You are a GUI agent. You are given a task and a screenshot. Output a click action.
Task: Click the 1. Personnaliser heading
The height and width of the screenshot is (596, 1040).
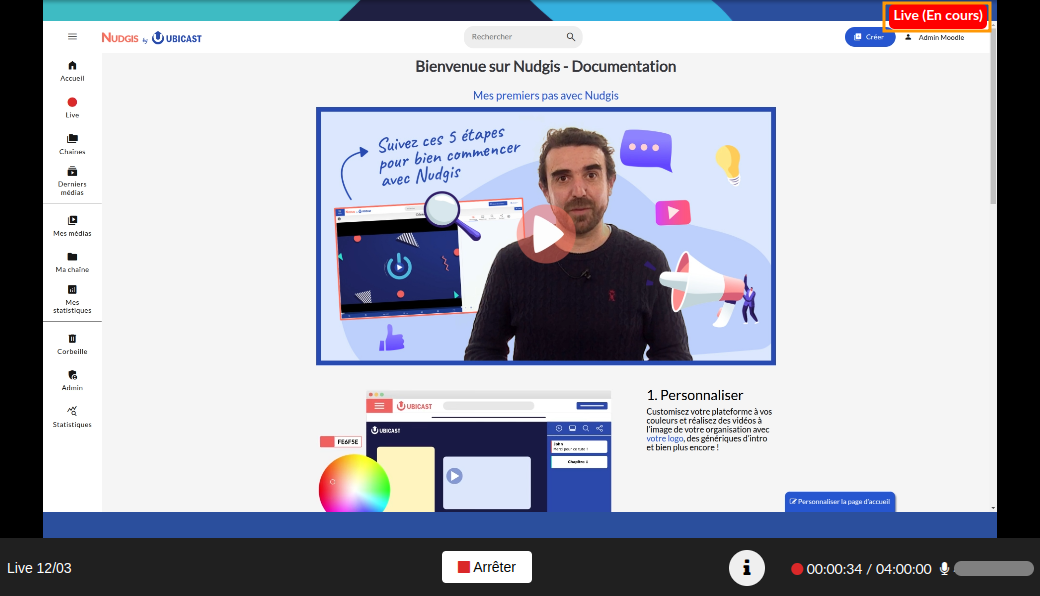click(694, 395)
